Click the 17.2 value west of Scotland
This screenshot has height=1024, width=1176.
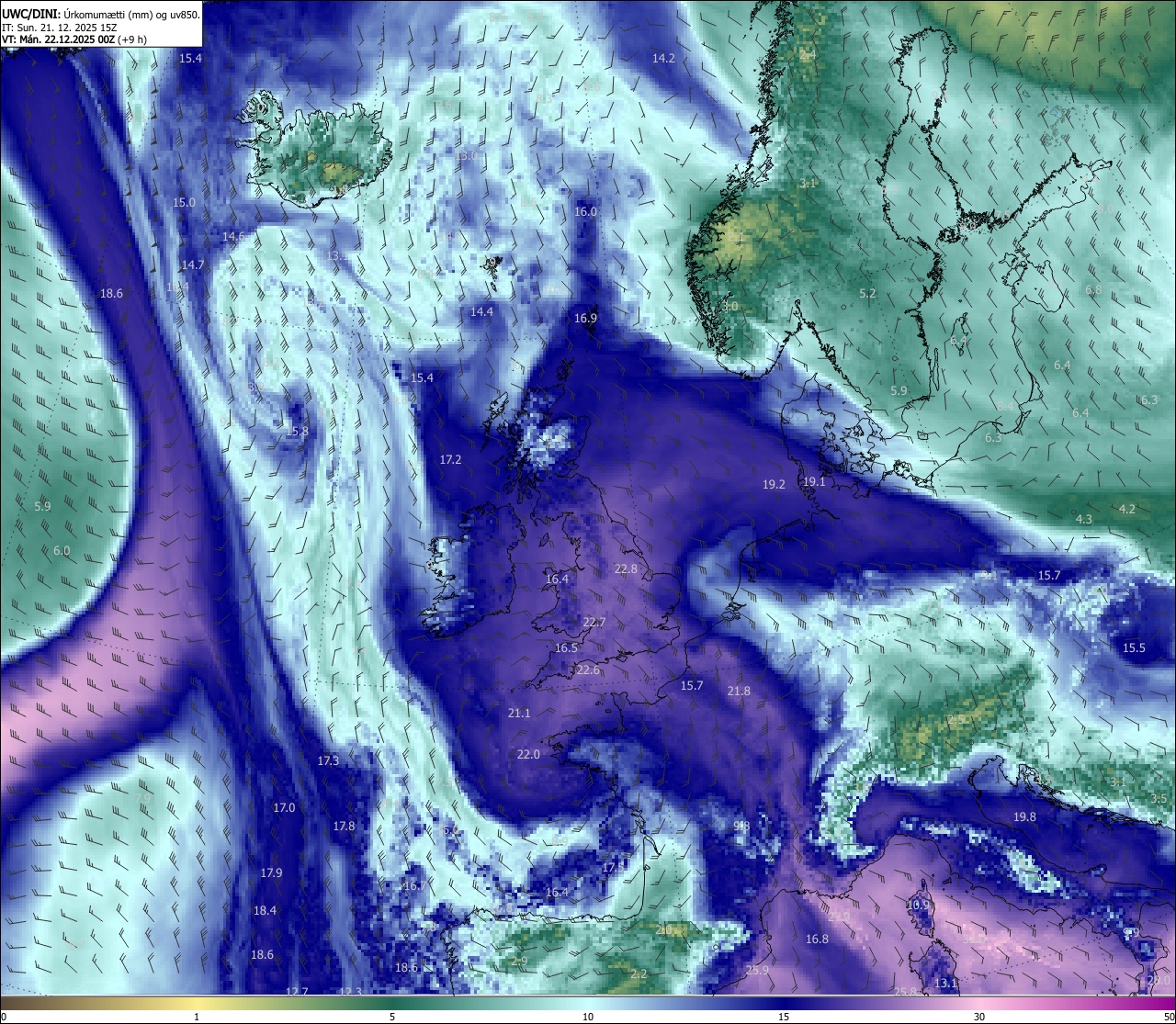[x=450, y=459]
